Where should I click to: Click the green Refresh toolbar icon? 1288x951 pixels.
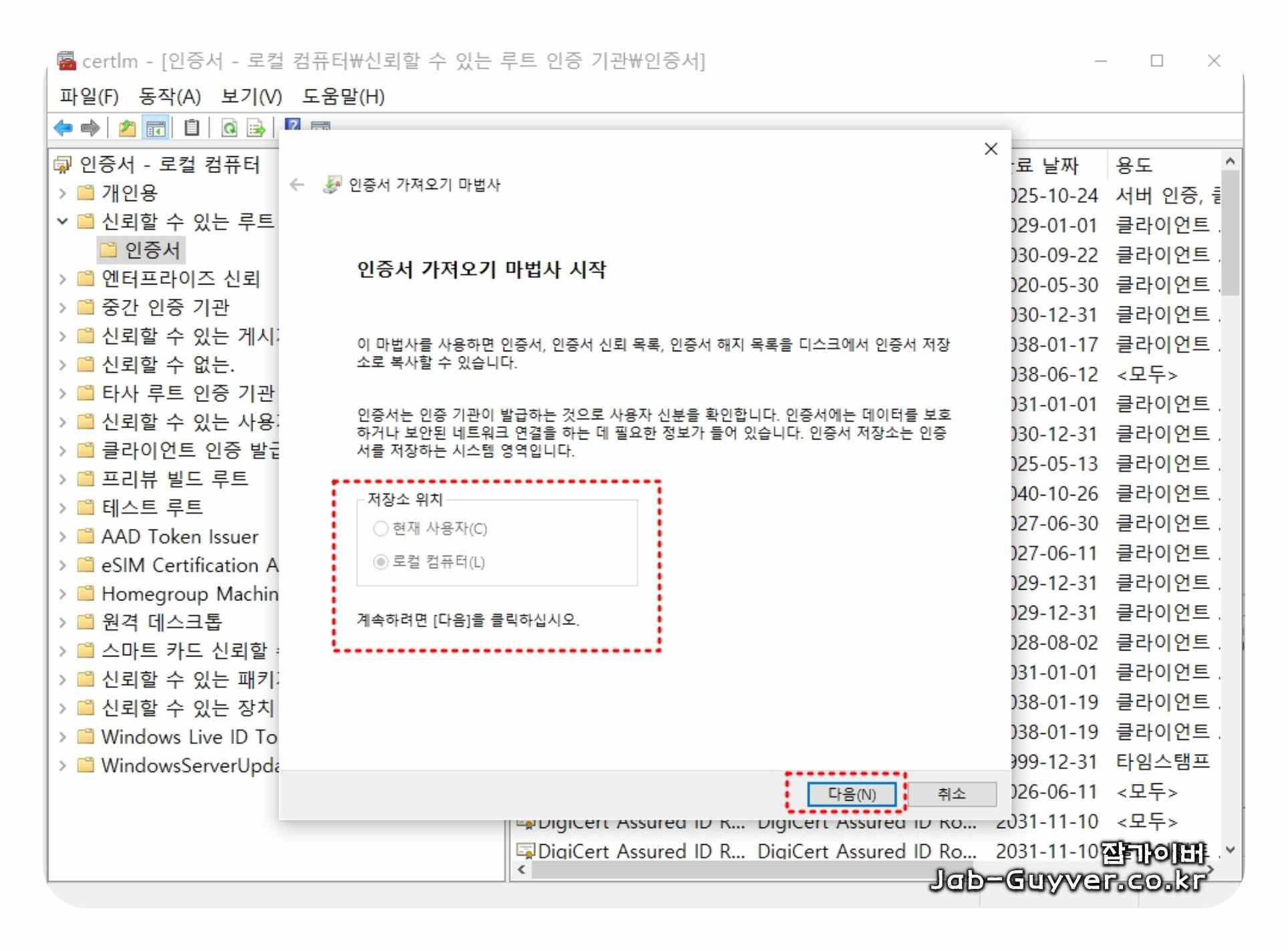[x=229, y=128]
